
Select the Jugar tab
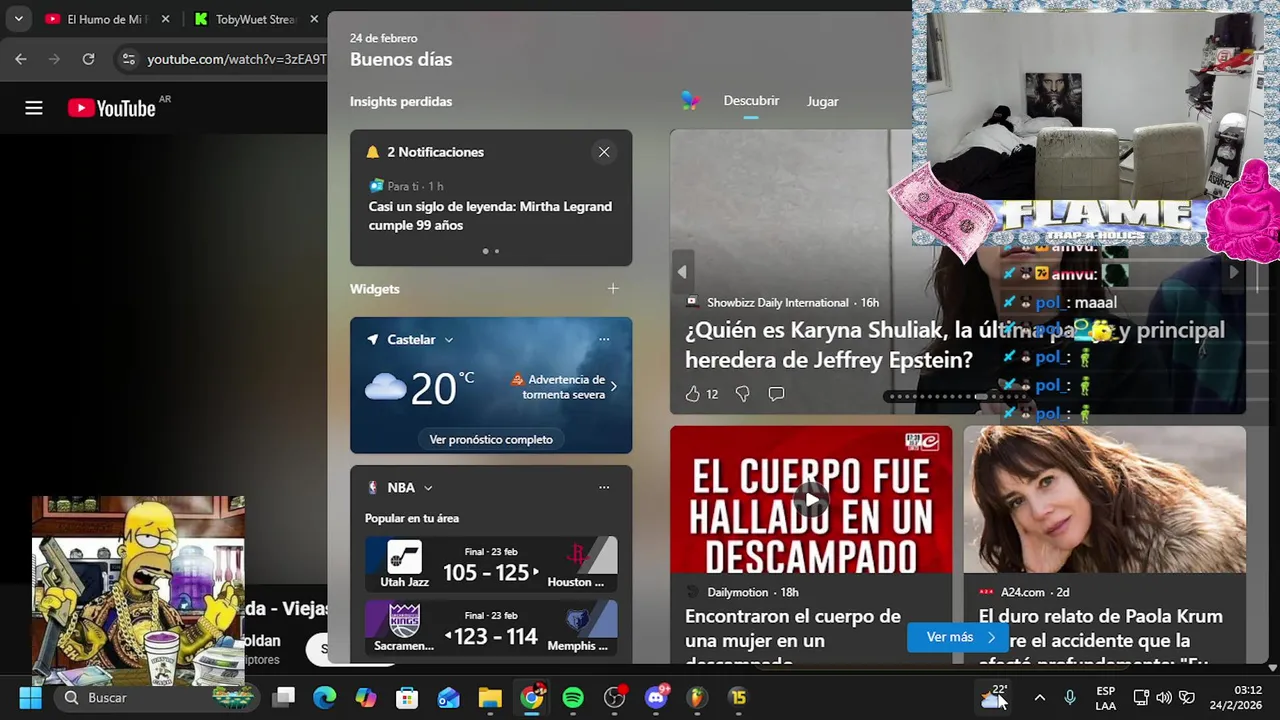point(822,101)
